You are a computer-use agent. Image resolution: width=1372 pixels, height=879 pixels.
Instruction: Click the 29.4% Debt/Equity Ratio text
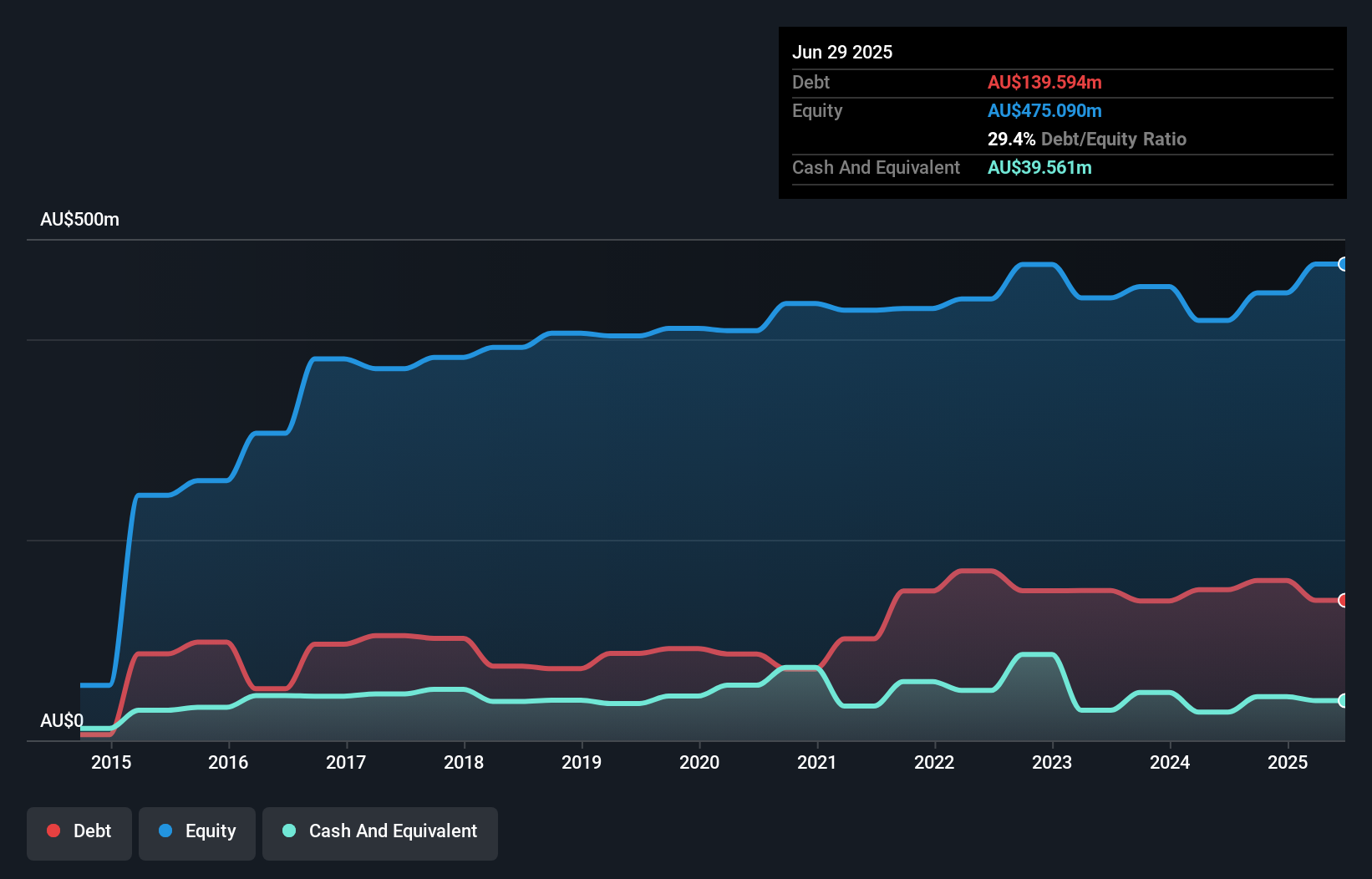tap(1087, 139)
